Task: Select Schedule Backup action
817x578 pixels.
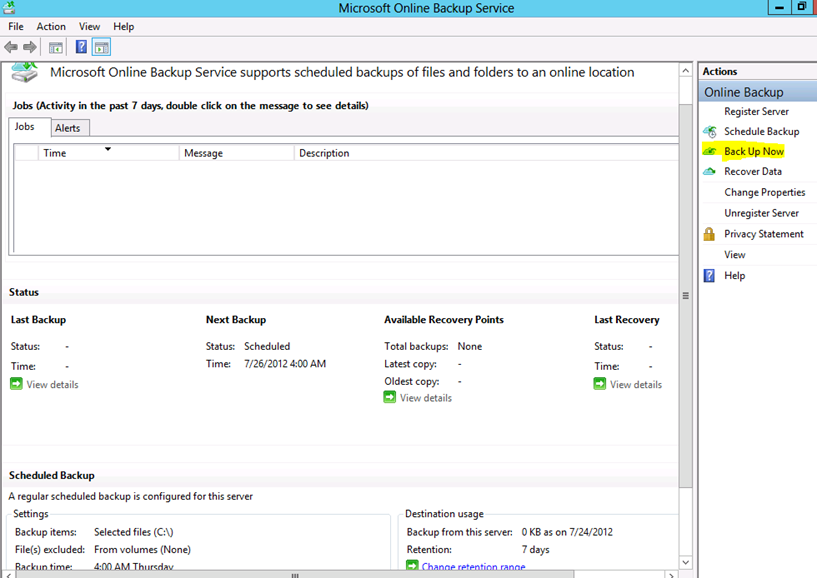Action: (x=761, y=132)
